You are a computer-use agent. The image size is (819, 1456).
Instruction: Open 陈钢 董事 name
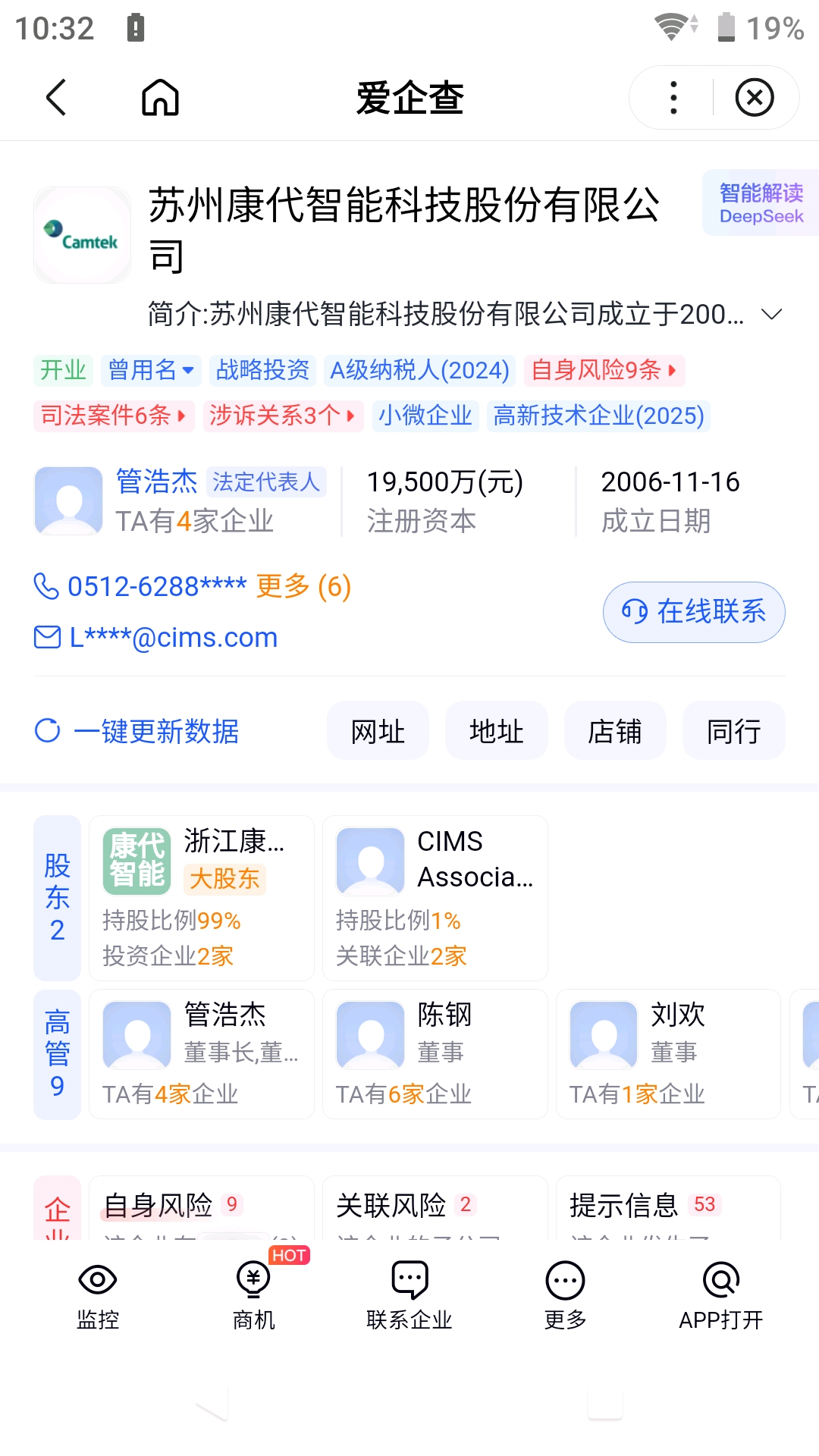tap(445, 1015)
